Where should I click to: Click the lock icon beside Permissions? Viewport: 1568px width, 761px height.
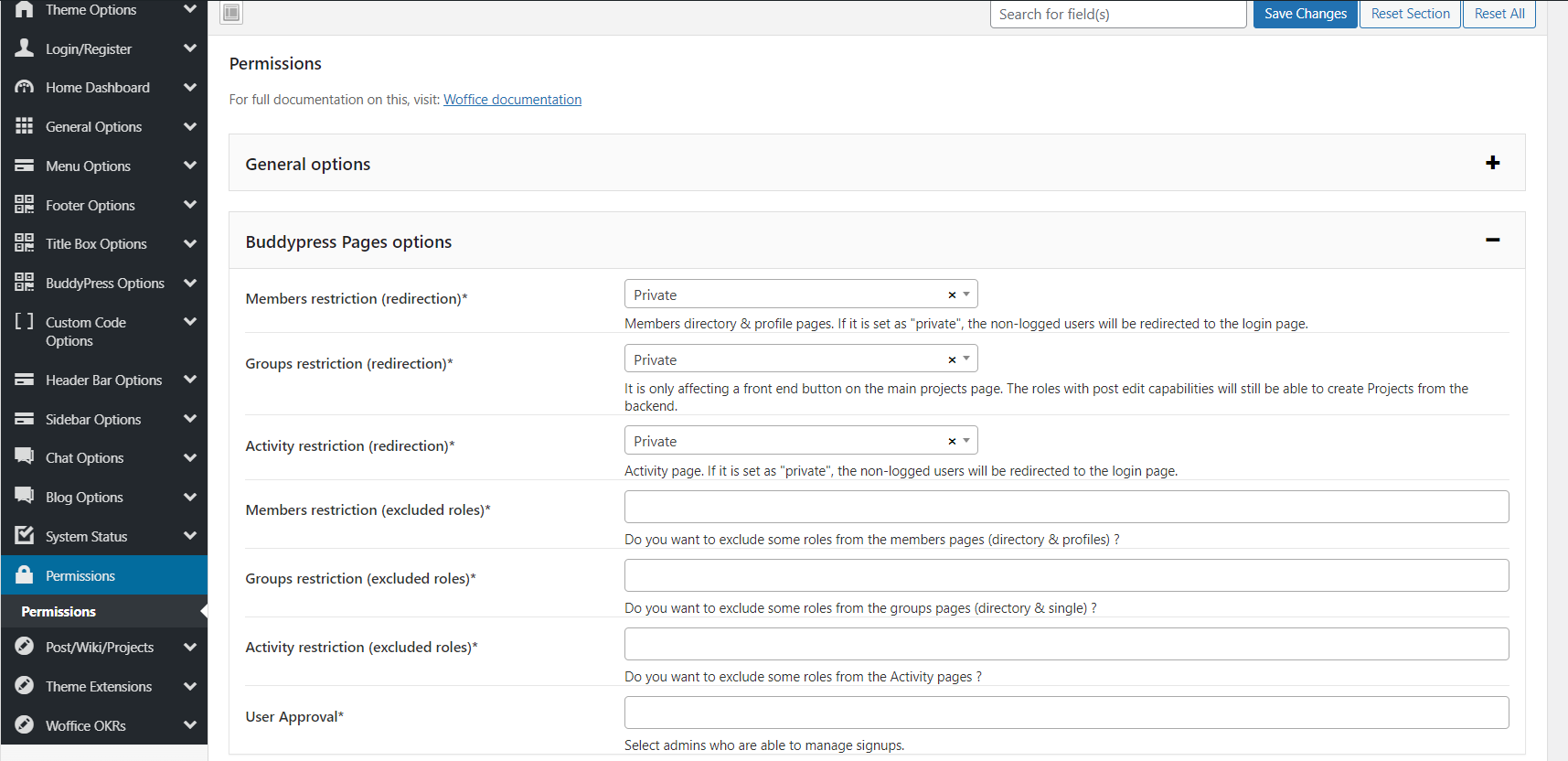25,575
